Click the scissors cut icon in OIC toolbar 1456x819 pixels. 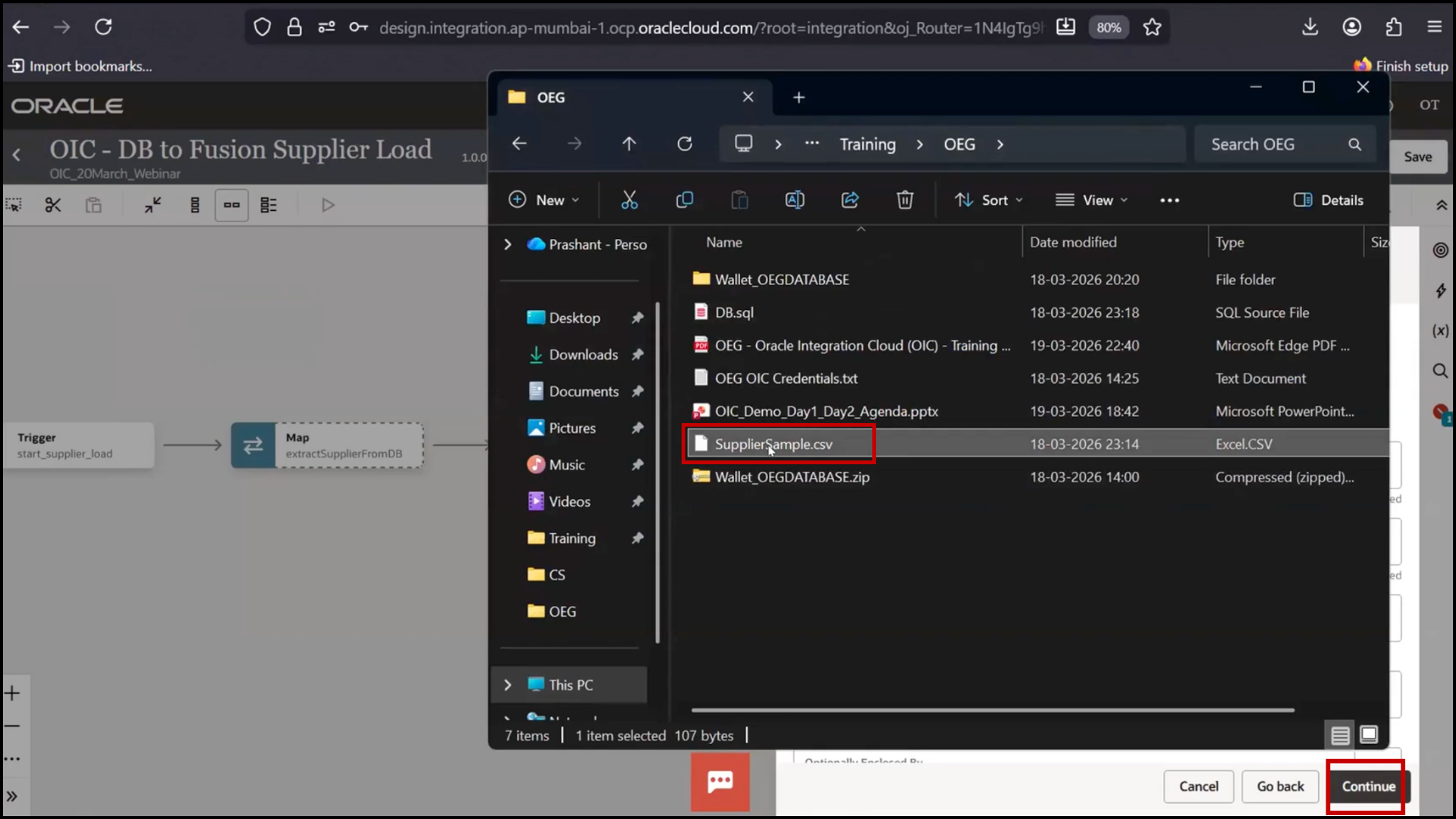(x=53, y=205)
